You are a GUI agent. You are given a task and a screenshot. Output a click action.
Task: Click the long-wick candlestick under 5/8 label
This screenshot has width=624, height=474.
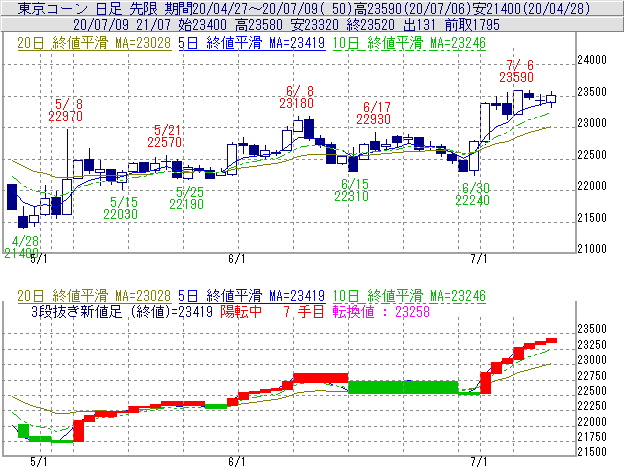(x=67, y=172)
